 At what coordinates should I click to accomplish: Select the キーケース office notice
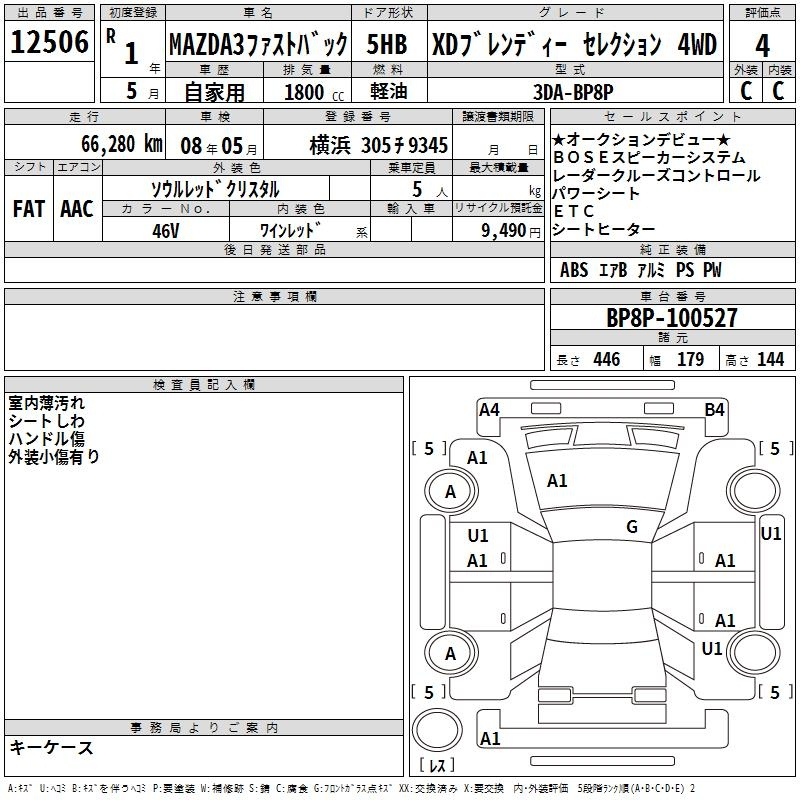(51, 748)
